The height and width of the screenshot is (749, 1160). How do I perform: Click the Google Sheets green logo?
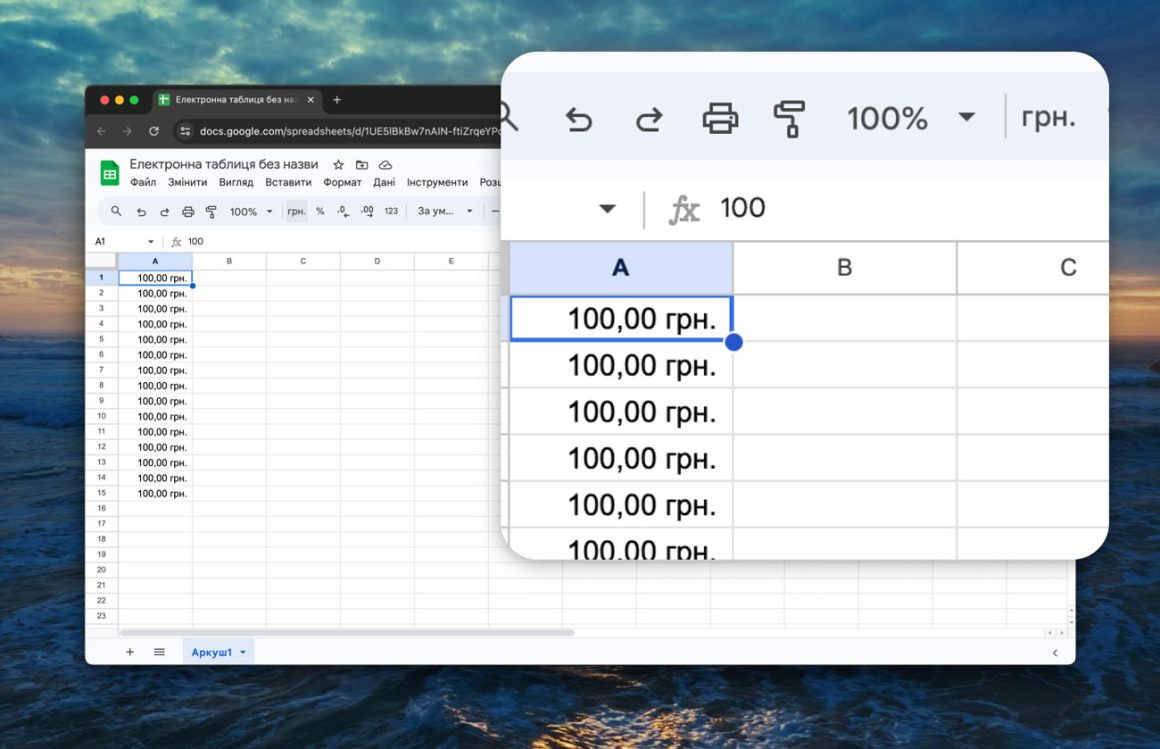pyautogui.click(x=110, y=173)
